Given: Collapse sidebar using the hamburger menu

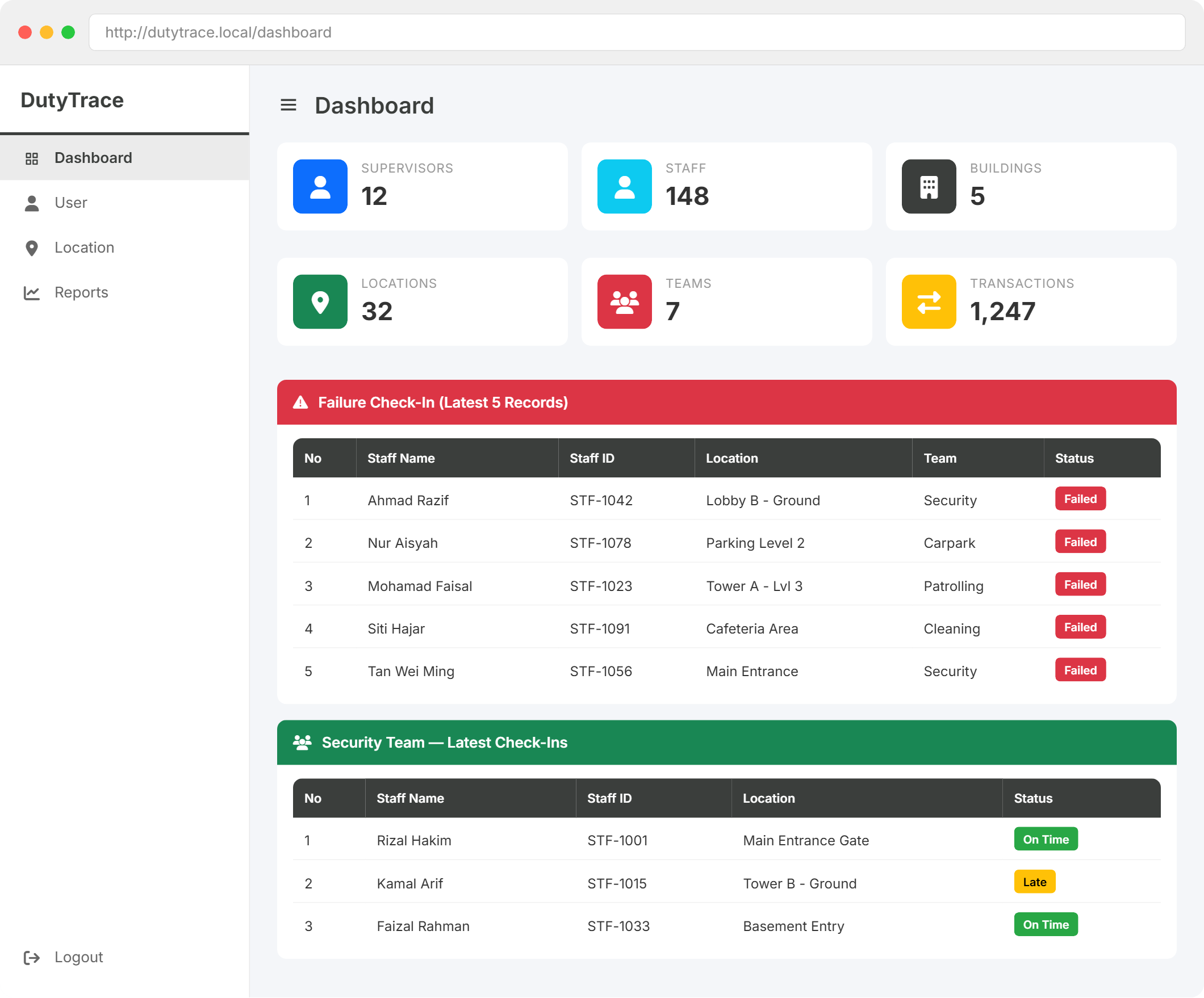Looking at the screenshot, I should click(289, 105).
